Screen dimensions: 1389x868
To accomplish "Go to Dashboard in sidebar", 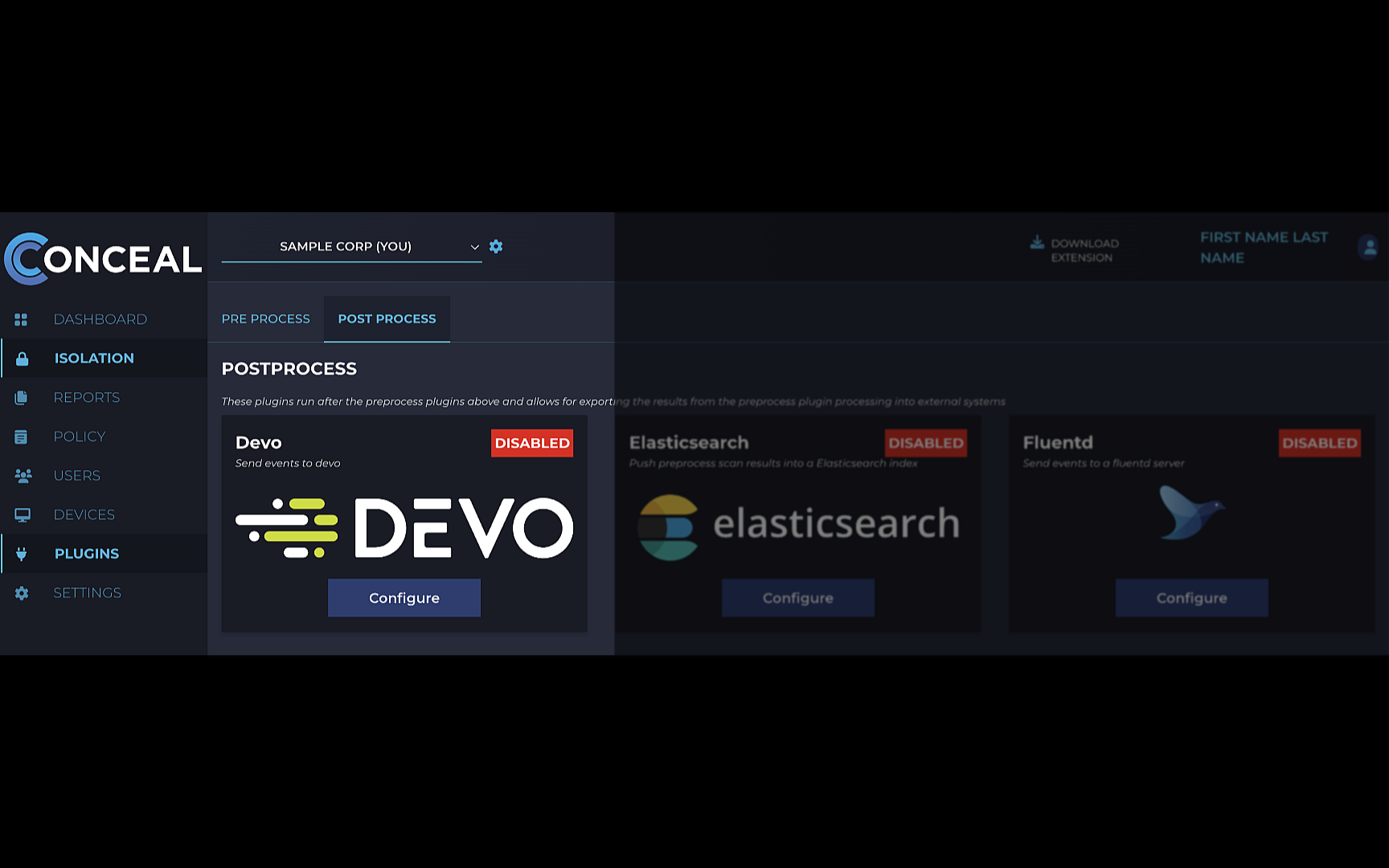I will coord(100,320).
